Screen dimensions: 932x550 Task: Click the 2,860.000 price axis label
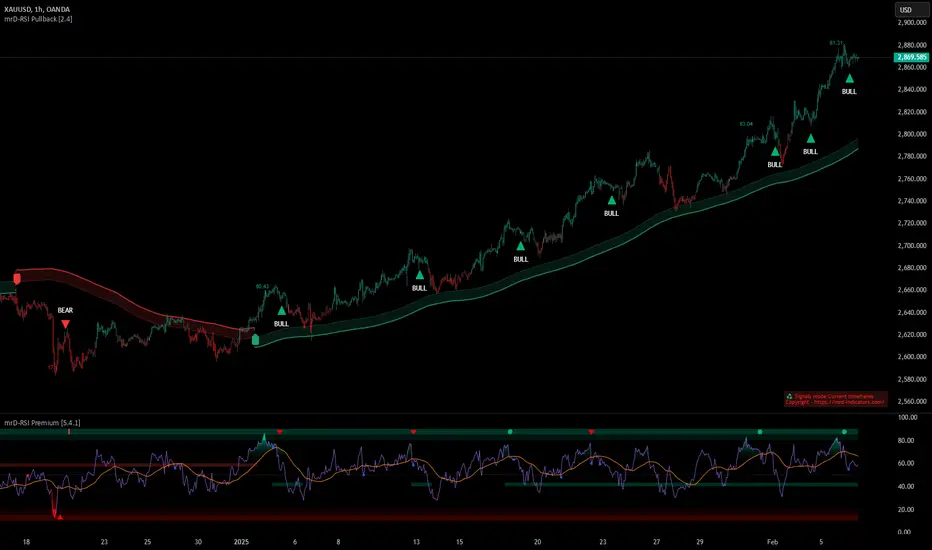point(912,67)
